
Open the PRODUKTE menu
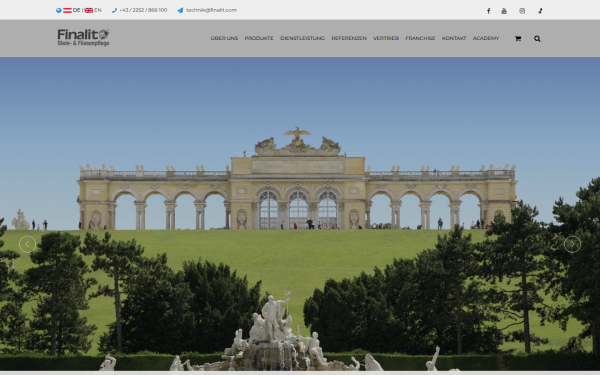pos(259,38)
